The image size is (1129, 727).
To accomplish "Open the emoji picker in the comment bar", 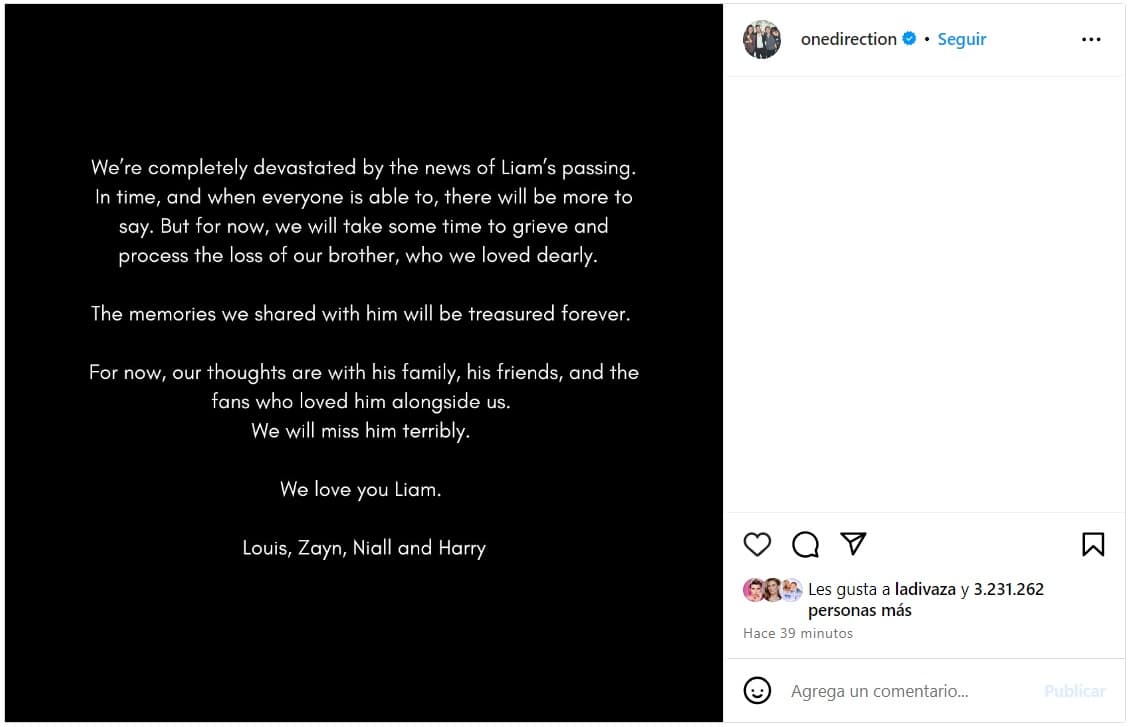I will (x=758, y=690).
